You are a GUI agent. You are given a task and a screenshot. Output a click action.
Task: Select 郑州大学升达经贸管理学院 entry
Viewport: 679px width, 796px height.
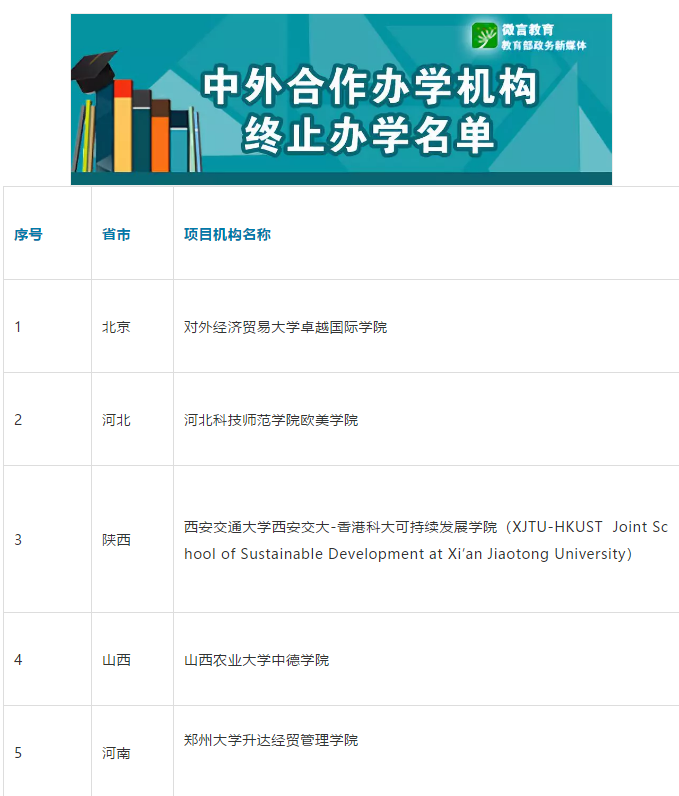tap(271, 740)
